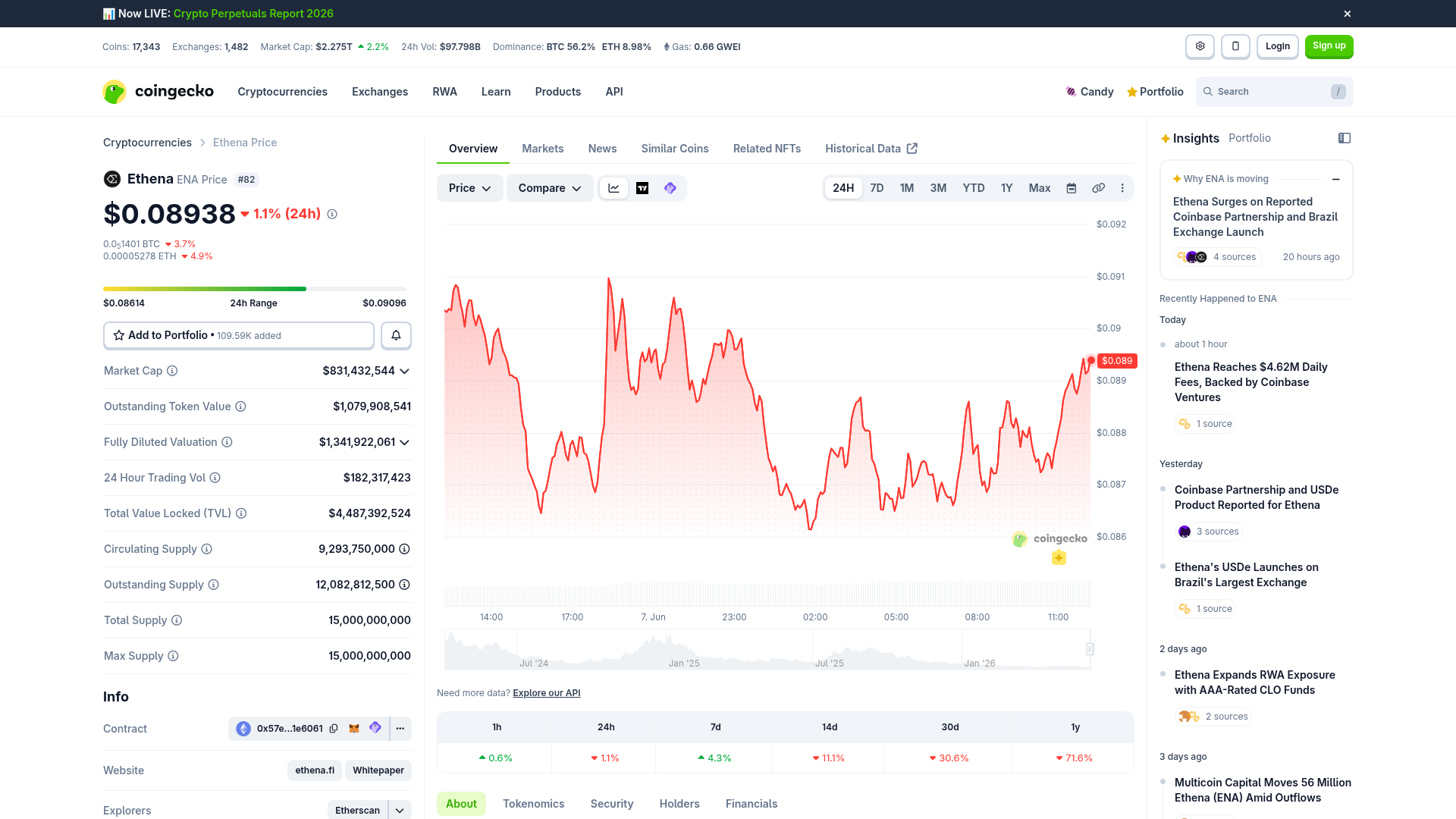The width and height of the screenshot is (1456, 819).
Task: Click the Login button
Action: (1278, 46)
